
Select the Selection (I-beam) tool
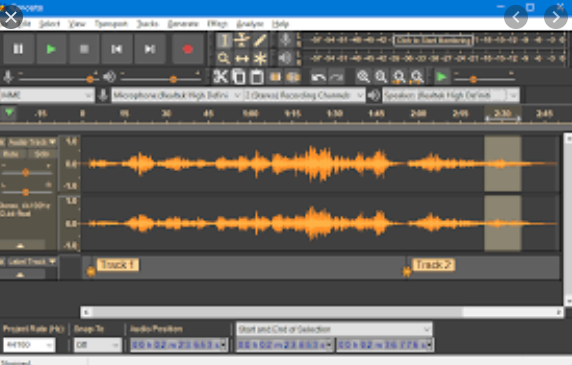(224, 40)
